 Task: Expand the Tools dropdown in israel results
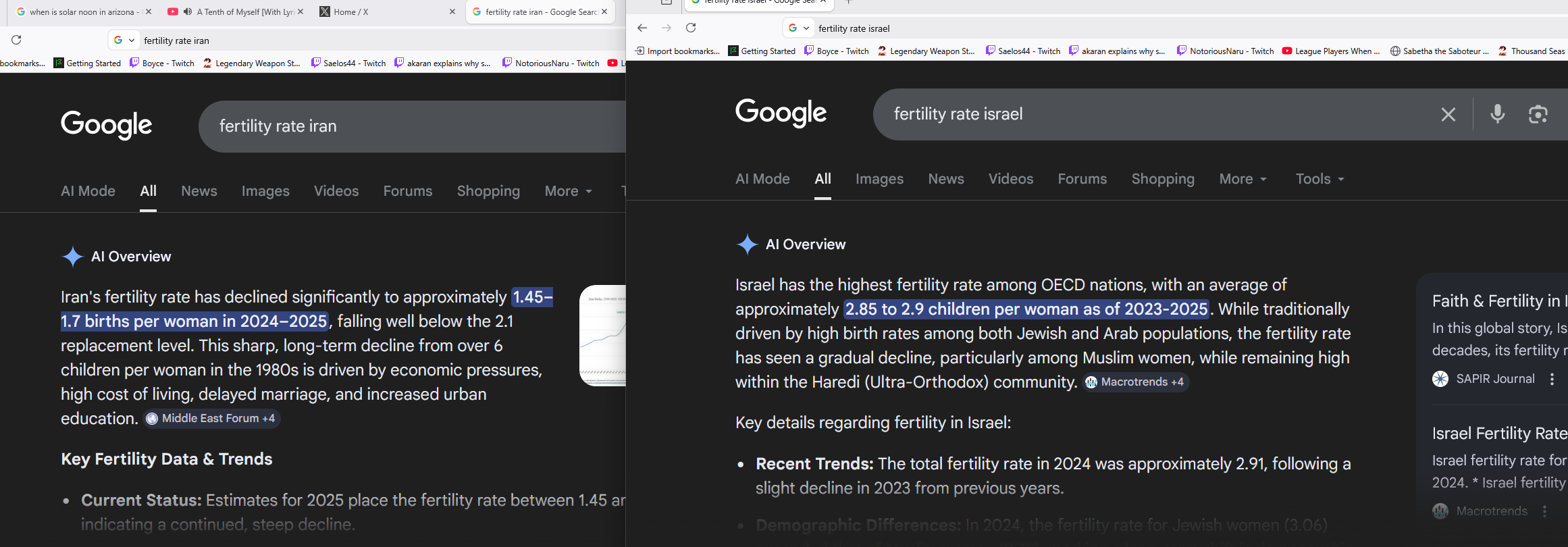[x=1320, y=179]
